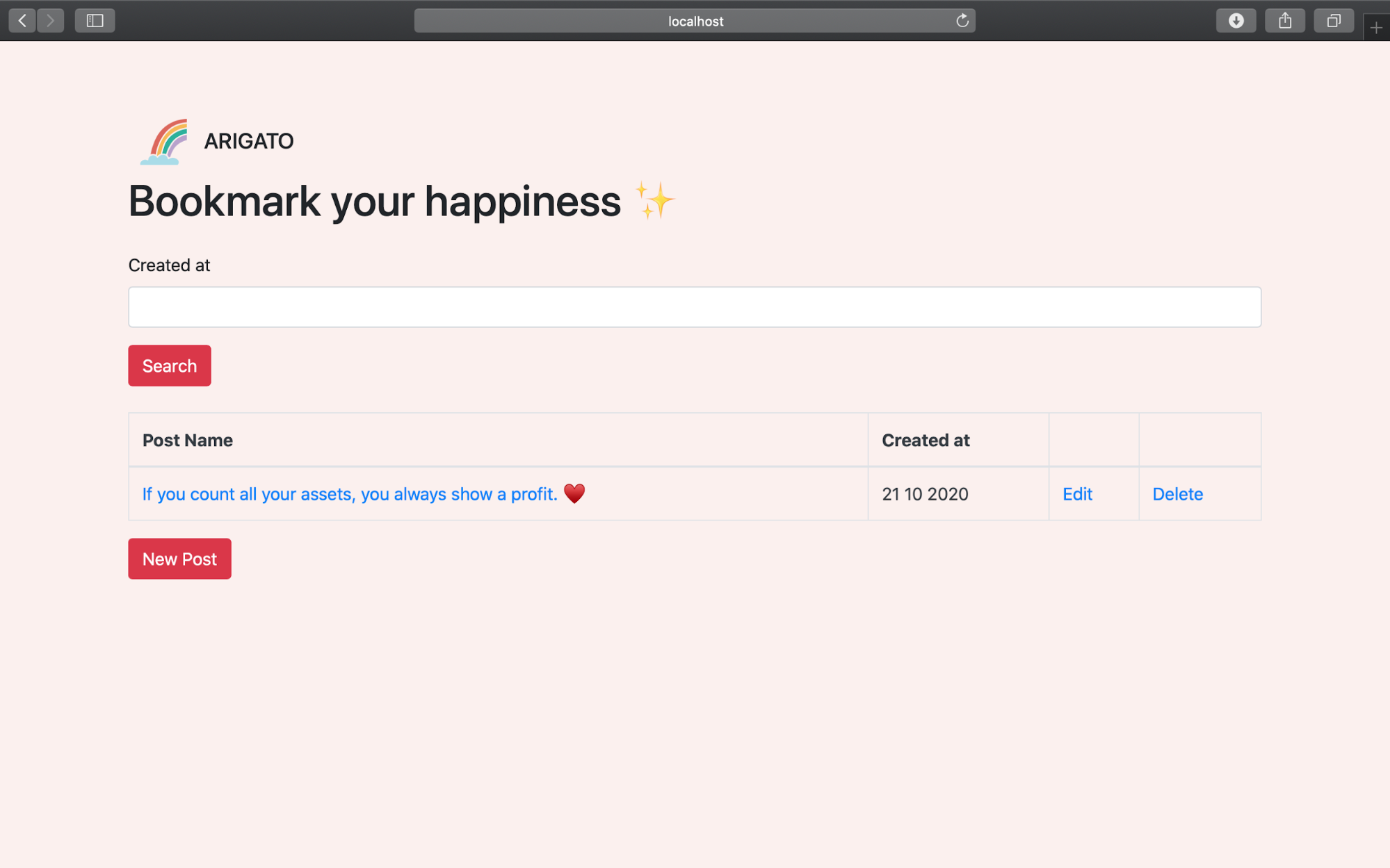Edit the assets profit post
The height and width of the screenshot is (868, 1390).
pos(1077,494)
